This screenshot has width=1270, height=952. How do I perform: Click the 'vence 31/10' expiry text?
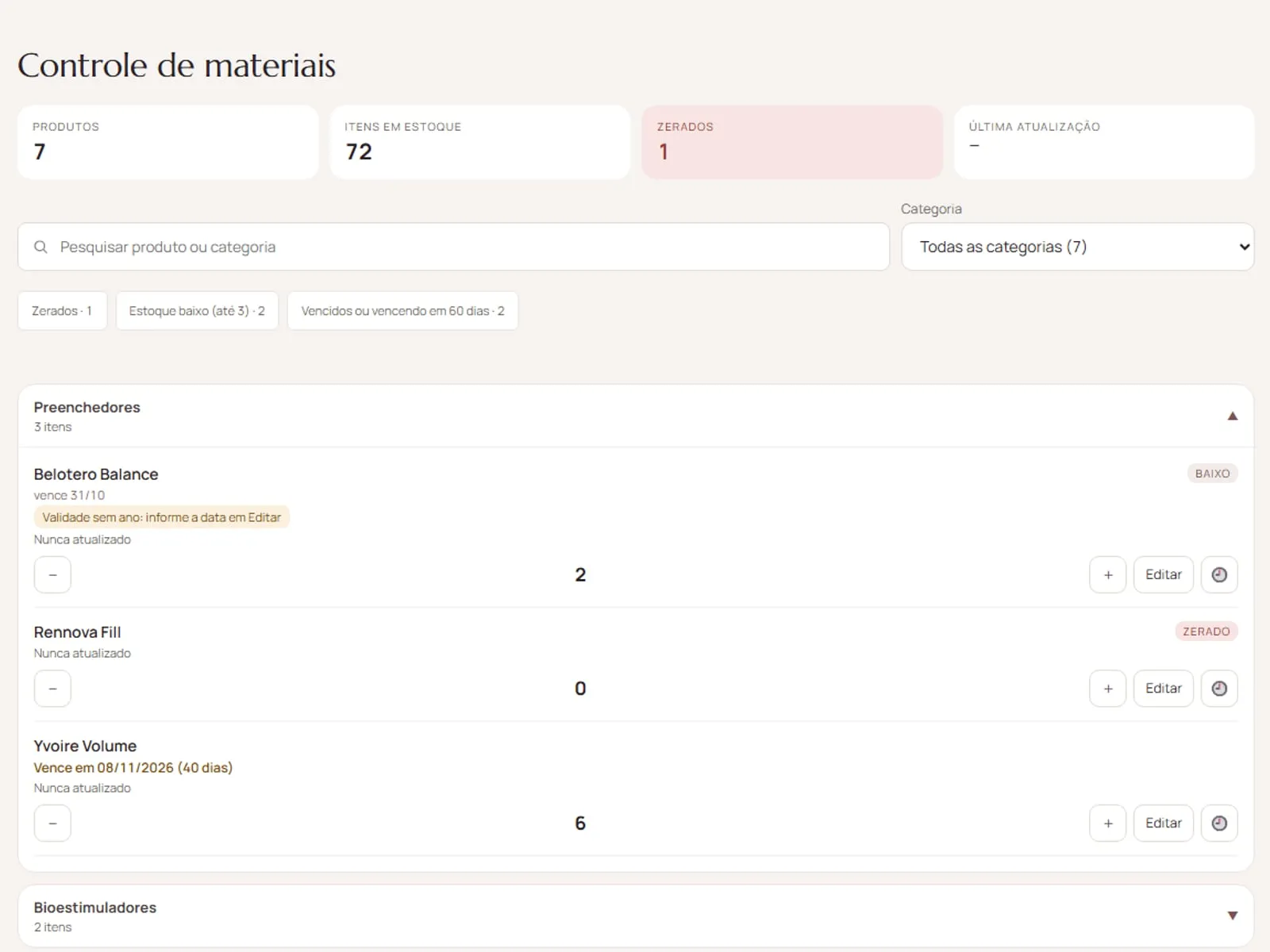click(x=69, y=495)
